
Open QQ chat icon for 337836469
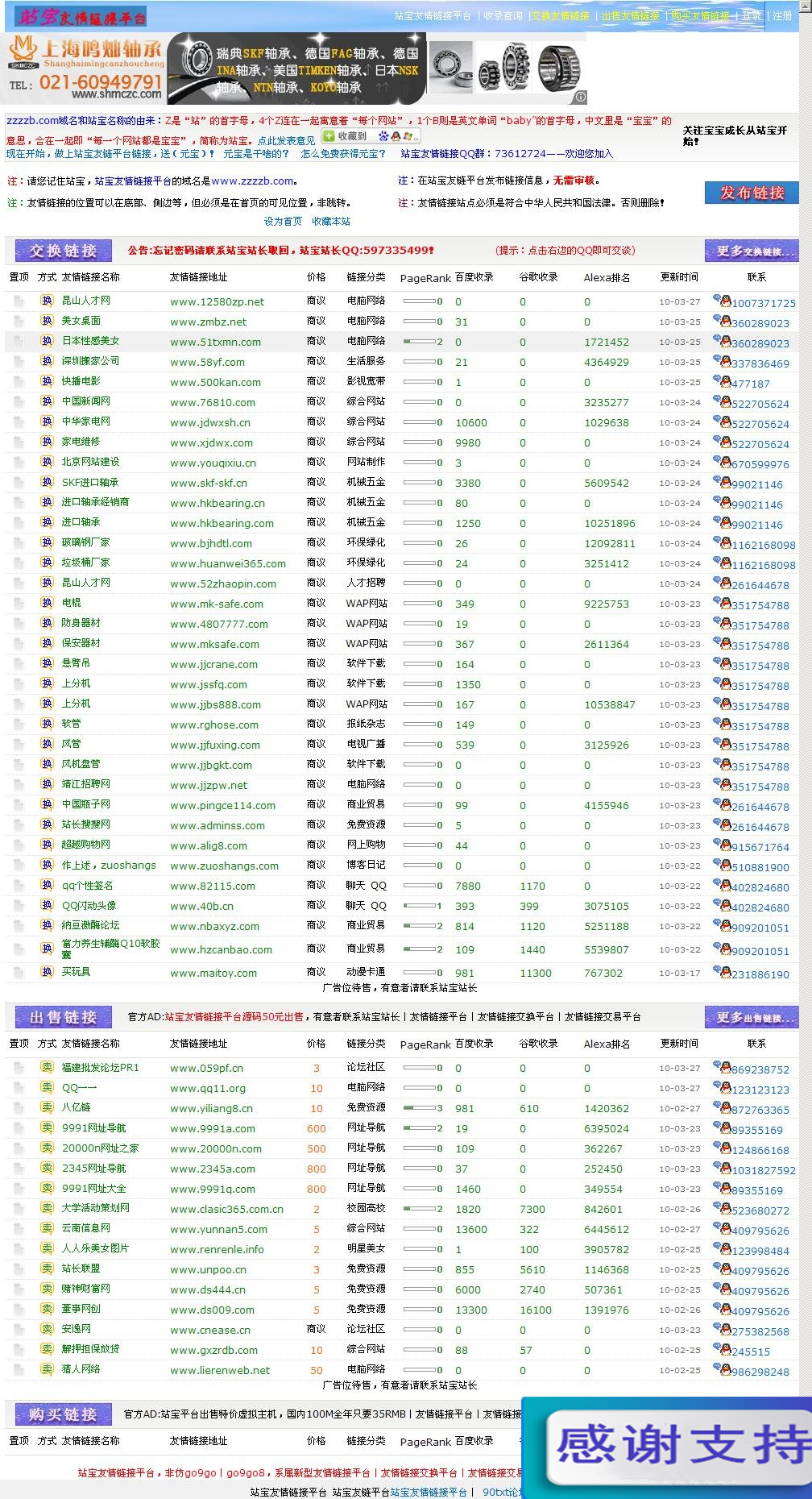(722, 361)
